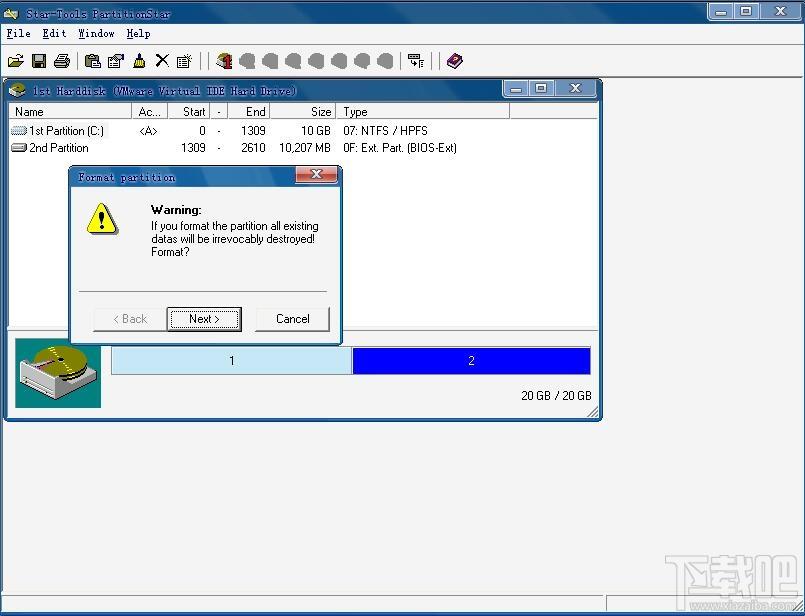Image resolution: width=805 pixels, height=616 pixels.
Task: Click the 2610 end cylinder value
Action: click(x=253, y=148)
